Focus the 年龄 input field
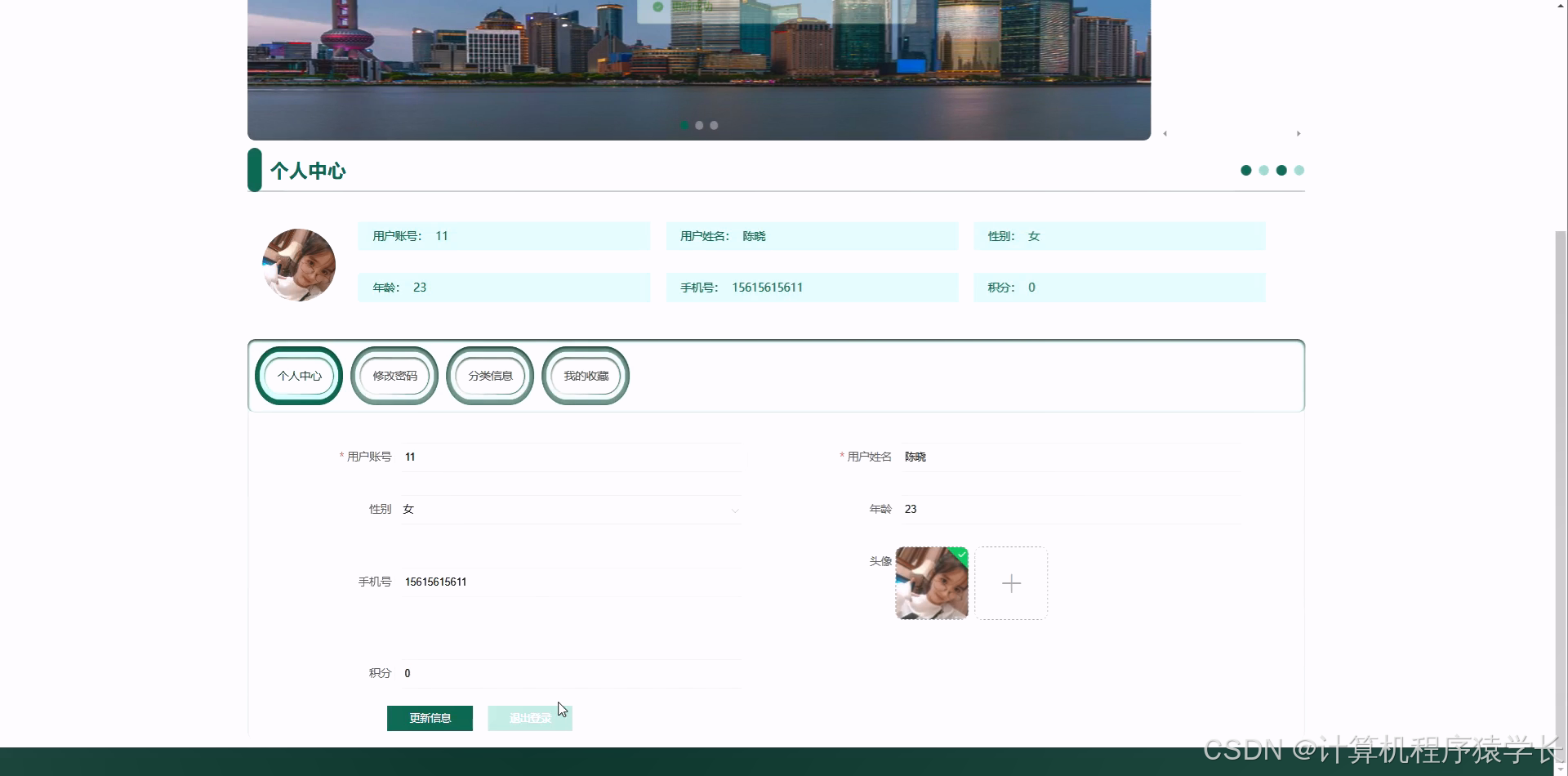Image resolution: width=1568 pixels, height=776 pixels. [1071, 509]
